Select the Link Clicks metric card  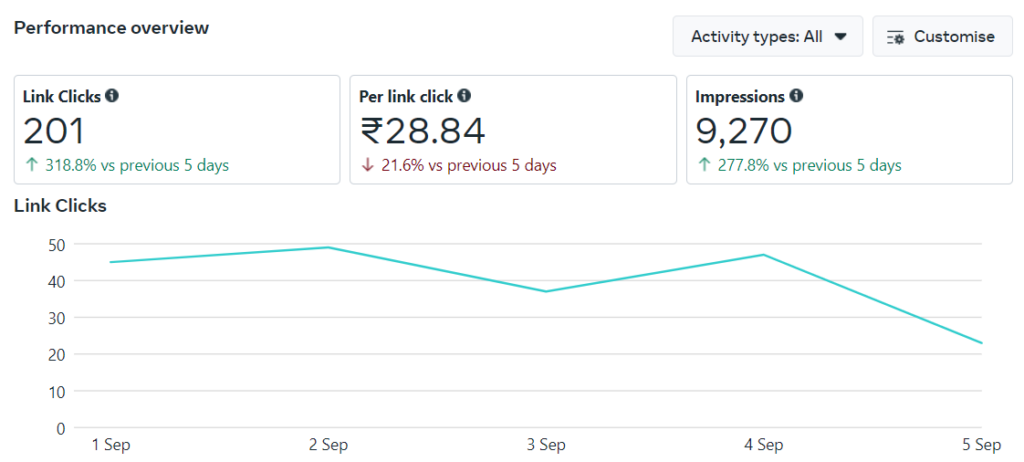tap(177, 129)
